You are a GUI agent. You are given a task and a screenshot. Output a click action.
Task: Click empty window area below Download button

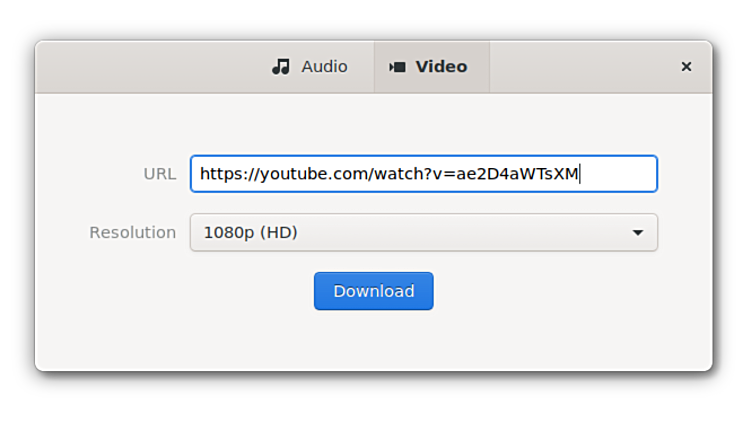[x=373, y=340]
